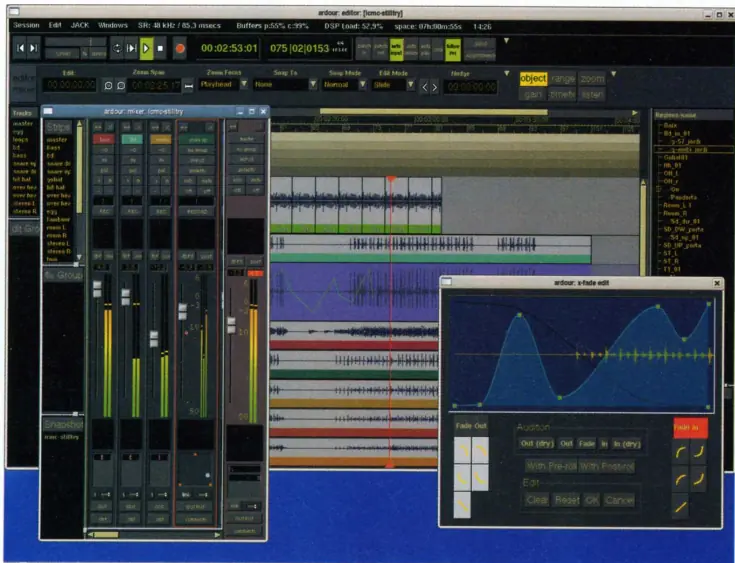Click the zoom-in magnifier icon before Zoom Span
The width and height of the screenshot is (735, 563).
pos(120,86)
